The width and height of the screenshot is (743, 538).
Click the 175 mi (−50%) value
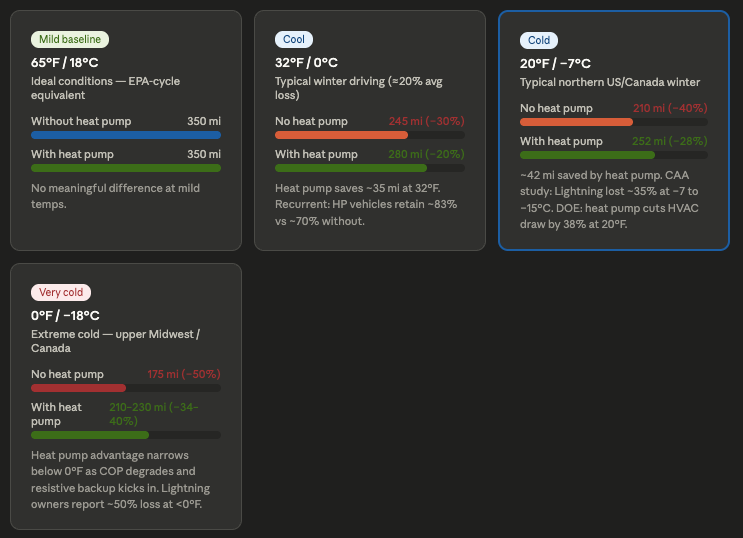coord(183,374)
